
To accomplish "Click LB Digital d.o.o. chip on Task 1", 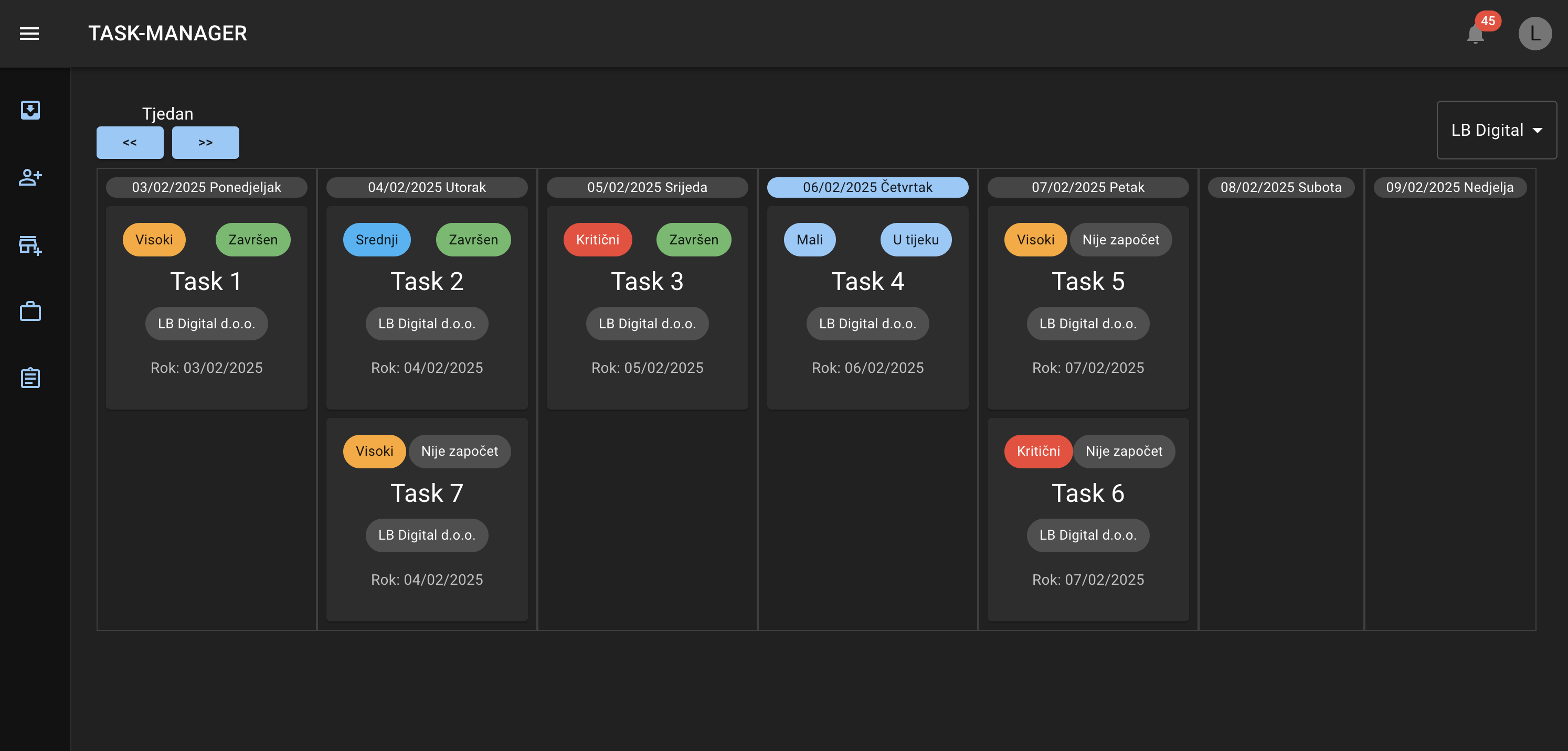I will click(x=206, y=324).
